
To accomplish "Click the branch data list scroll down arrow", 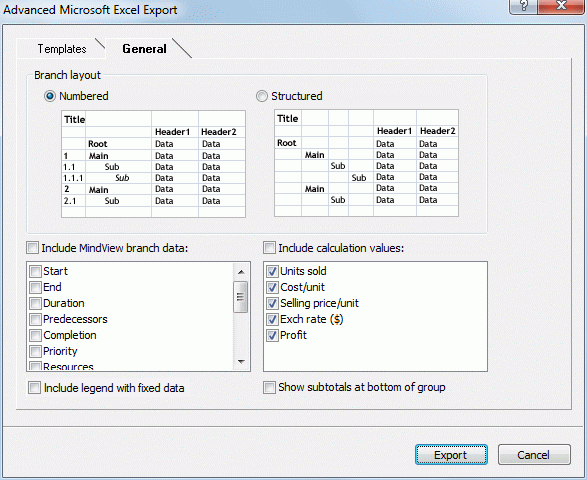I will coord(241,362).
